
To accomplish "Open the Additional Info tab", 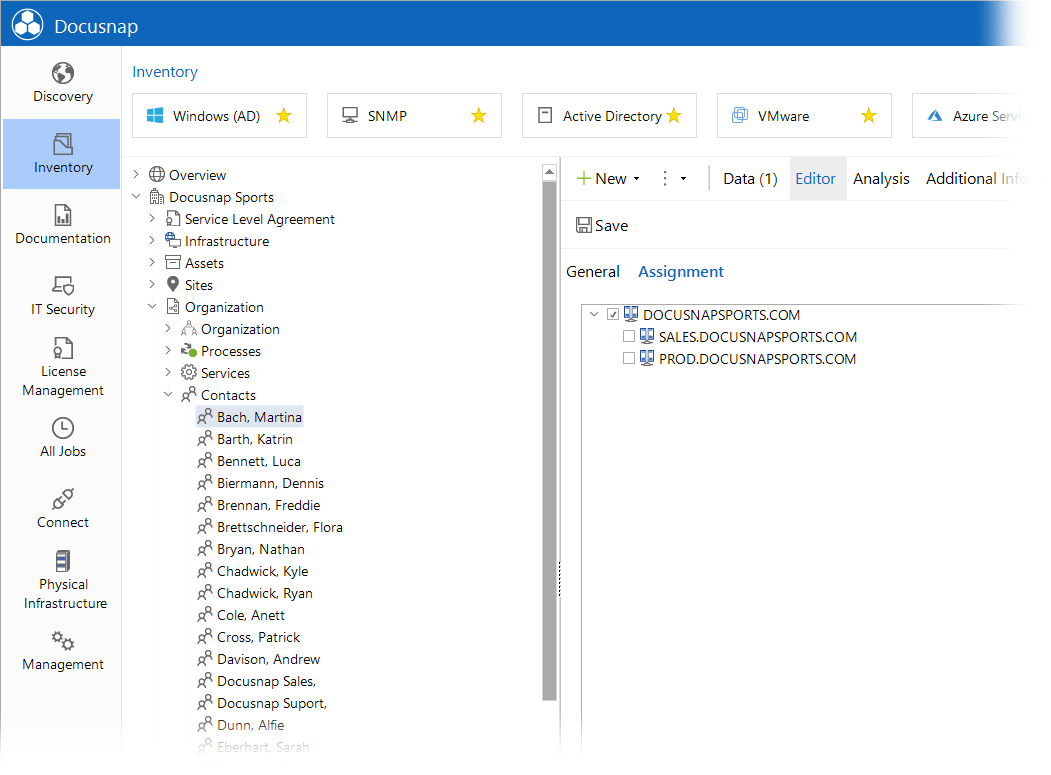I will [977, 178].
